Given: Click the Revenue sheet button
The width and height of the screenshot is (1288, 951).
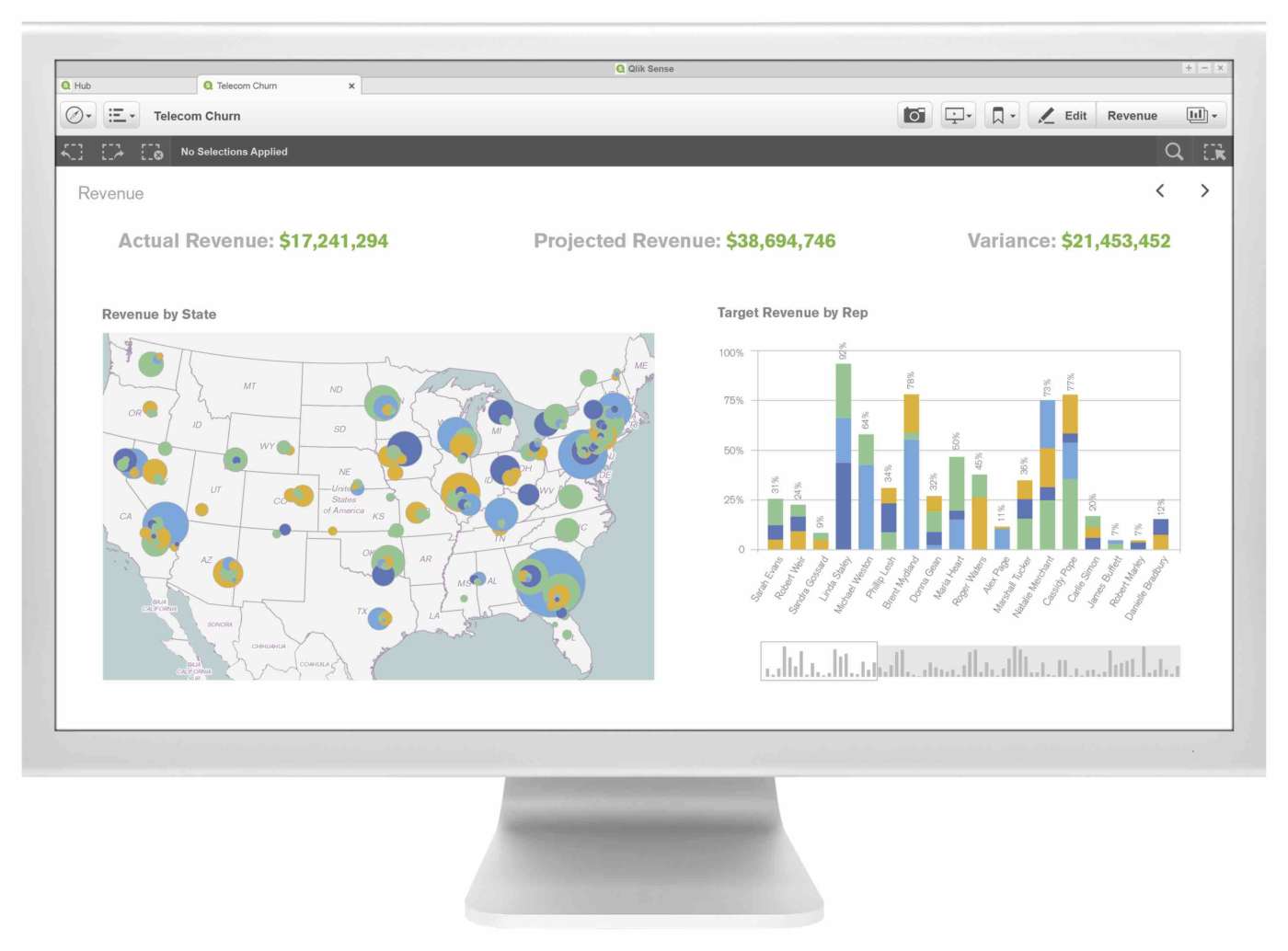Looking at the screenshot, I should pyautogui.click(x=1133, y=116).
